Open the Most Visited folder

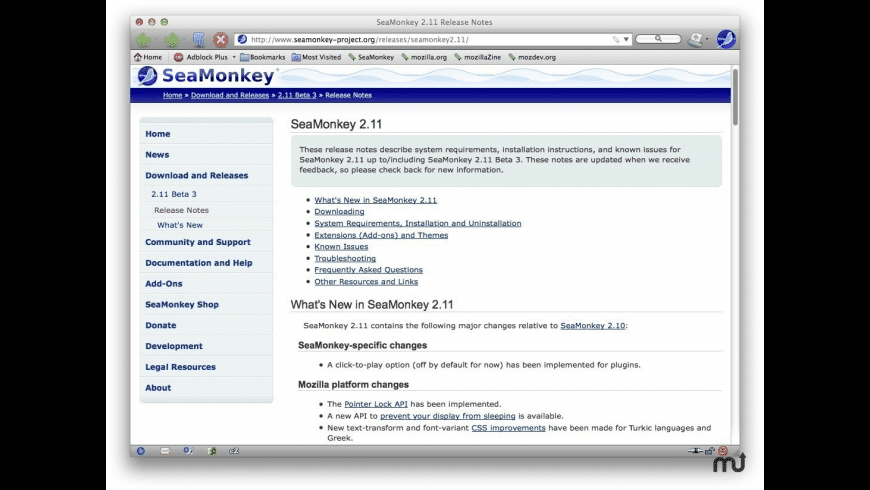[x=316, y=57]
